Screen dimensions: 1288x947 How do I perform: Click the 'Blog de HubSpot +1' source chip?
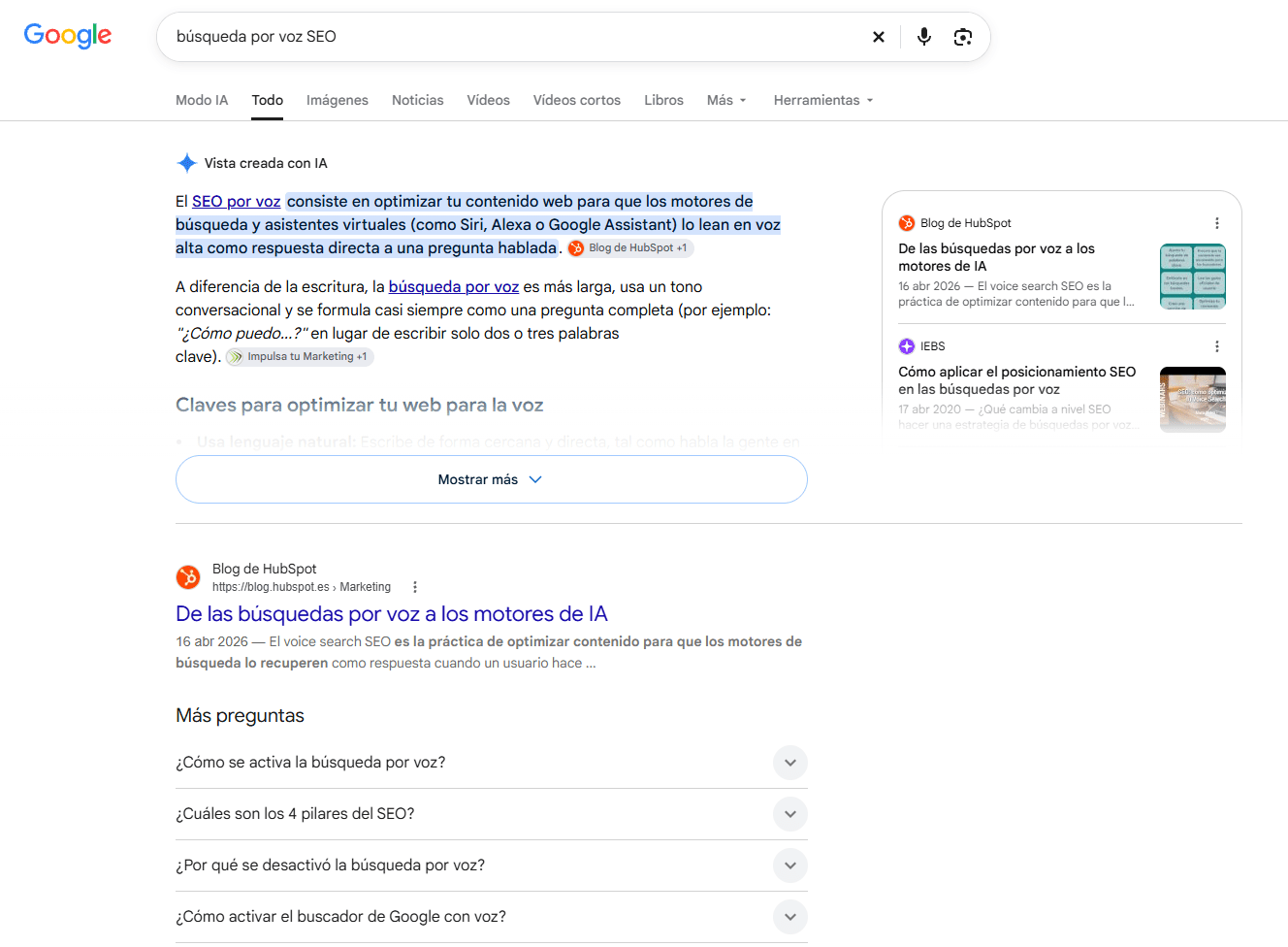tap(630, 248)
